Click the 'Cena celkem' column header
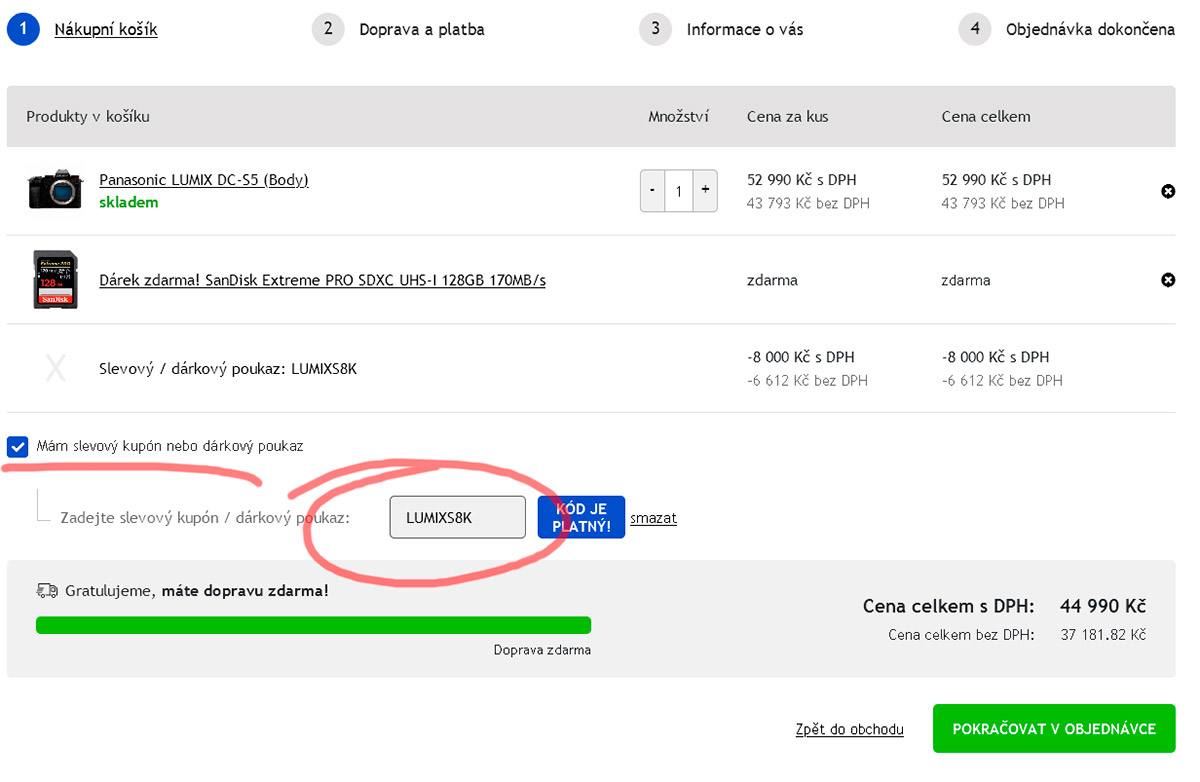This screenshot has height=782, width=1200. click(986, 116)
